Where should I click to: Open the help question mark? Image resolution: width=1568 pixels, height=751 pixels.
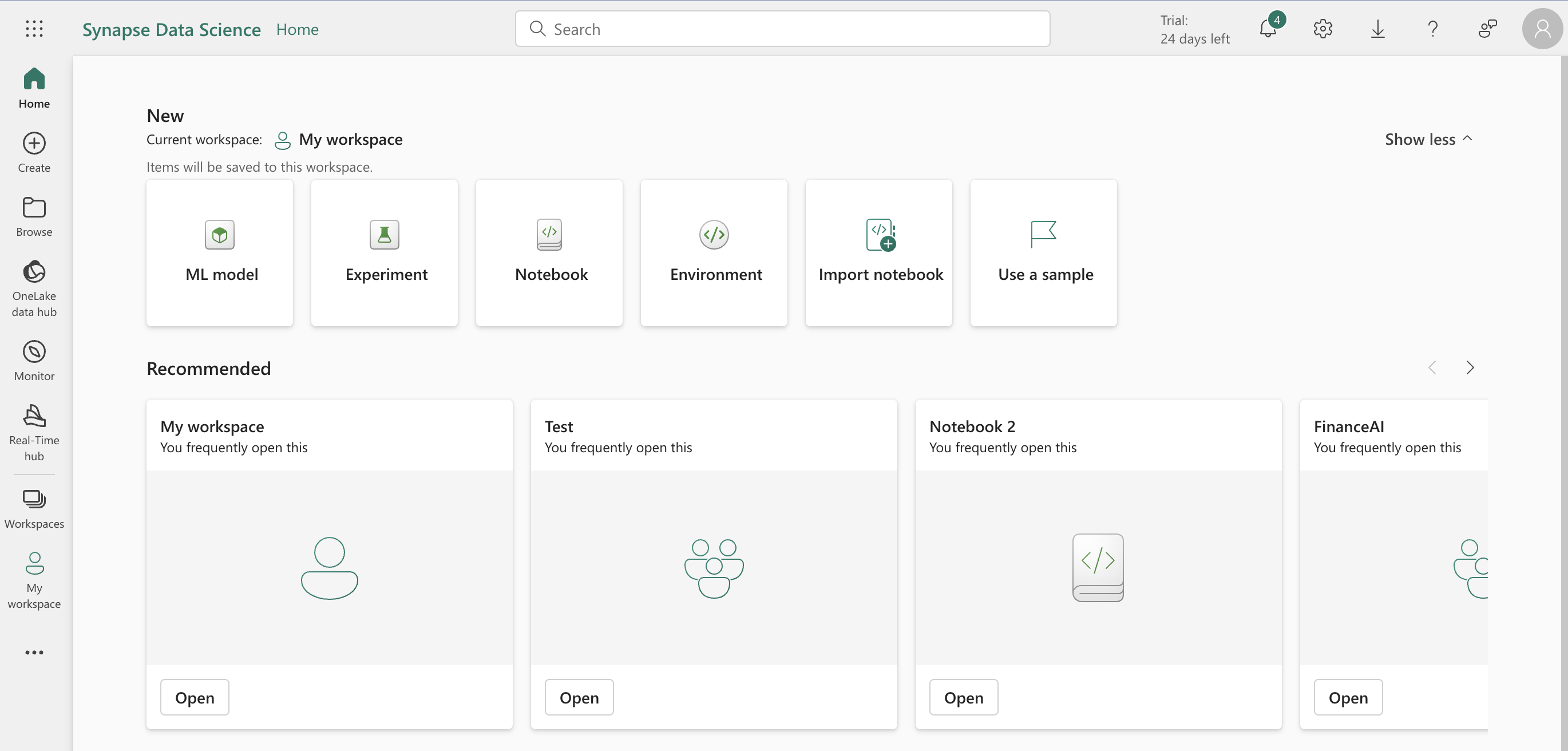click(1433, 29)
